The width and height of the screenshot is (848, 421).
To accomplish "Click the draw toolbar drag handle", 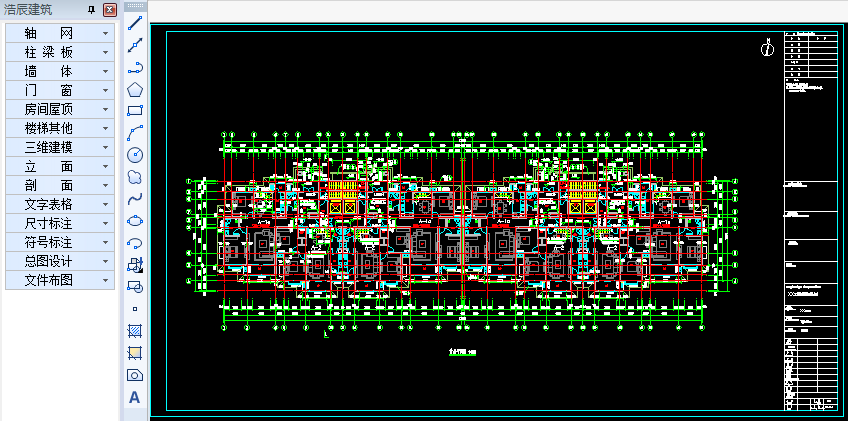I will tap(135, 5).
